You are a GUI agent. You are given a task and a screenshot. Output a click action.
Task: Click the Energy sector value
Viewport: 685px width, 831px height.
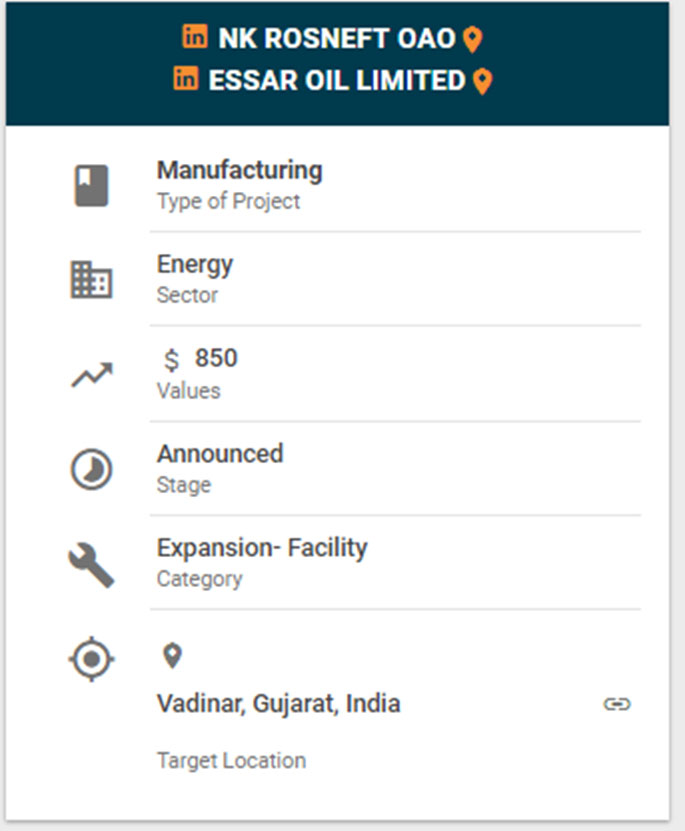click(195, 264)
